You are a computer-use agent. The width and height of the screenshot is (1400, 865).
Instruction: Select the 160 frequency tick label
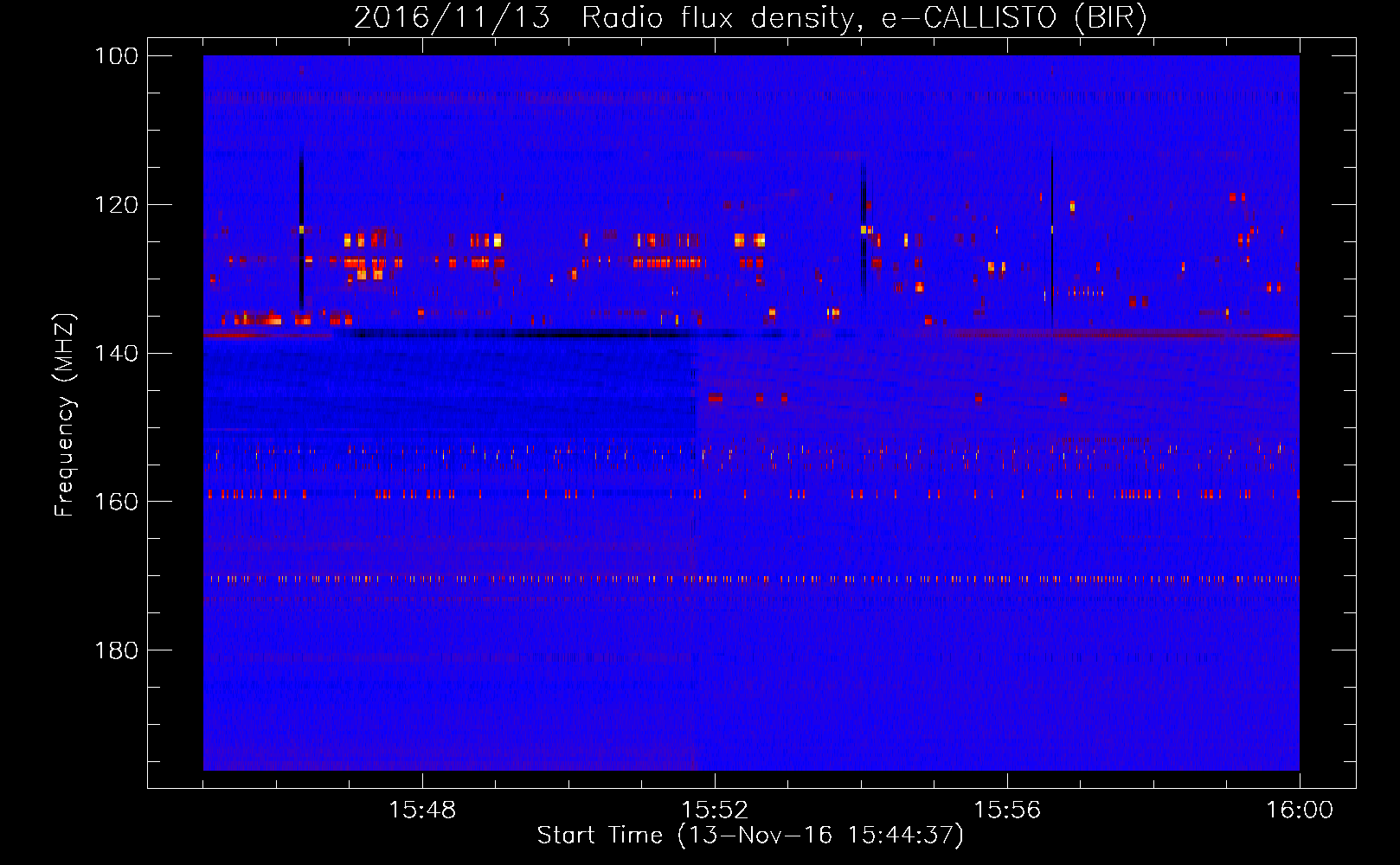pos(118,502)
